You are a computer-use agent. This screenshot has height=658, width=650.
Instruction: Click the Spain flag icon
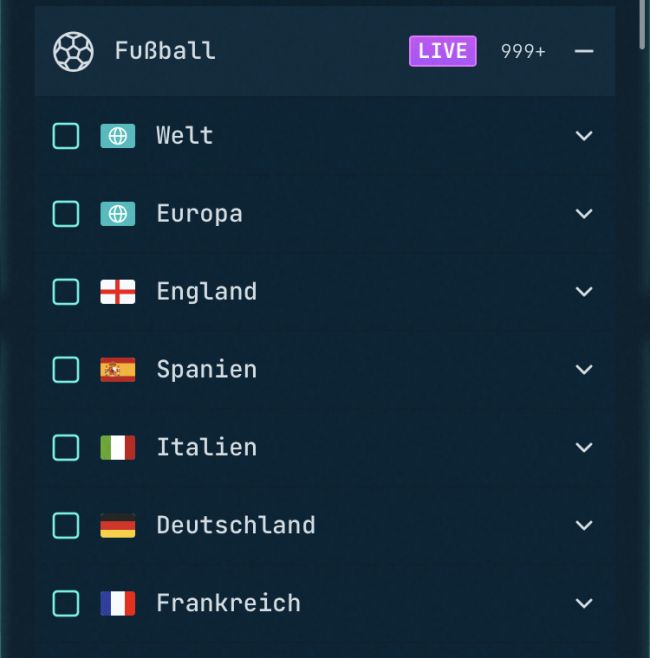click(x=118, y=370)
